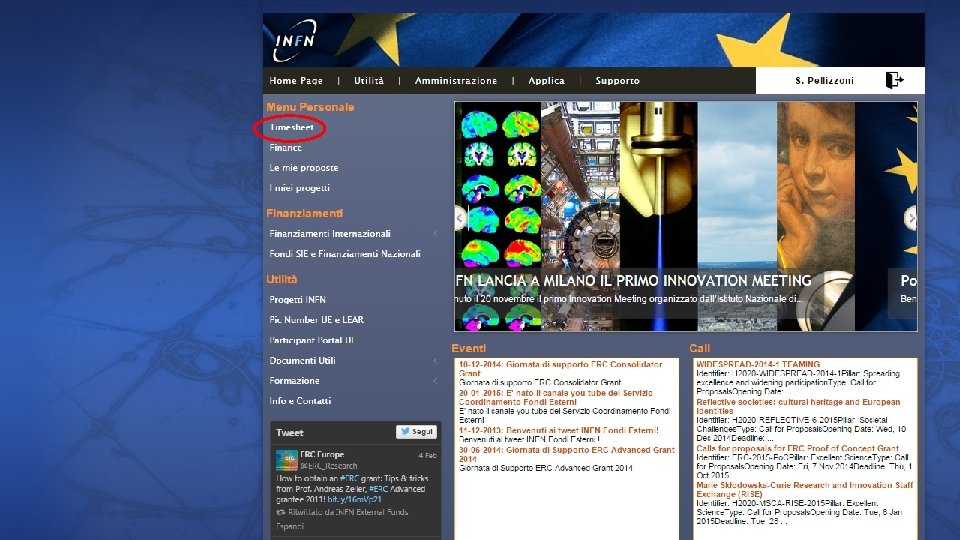960x540 pixels.
Task: Open WIDESPREAD-2014-1 TEAMING call link
Action: [x=758, y=364]
